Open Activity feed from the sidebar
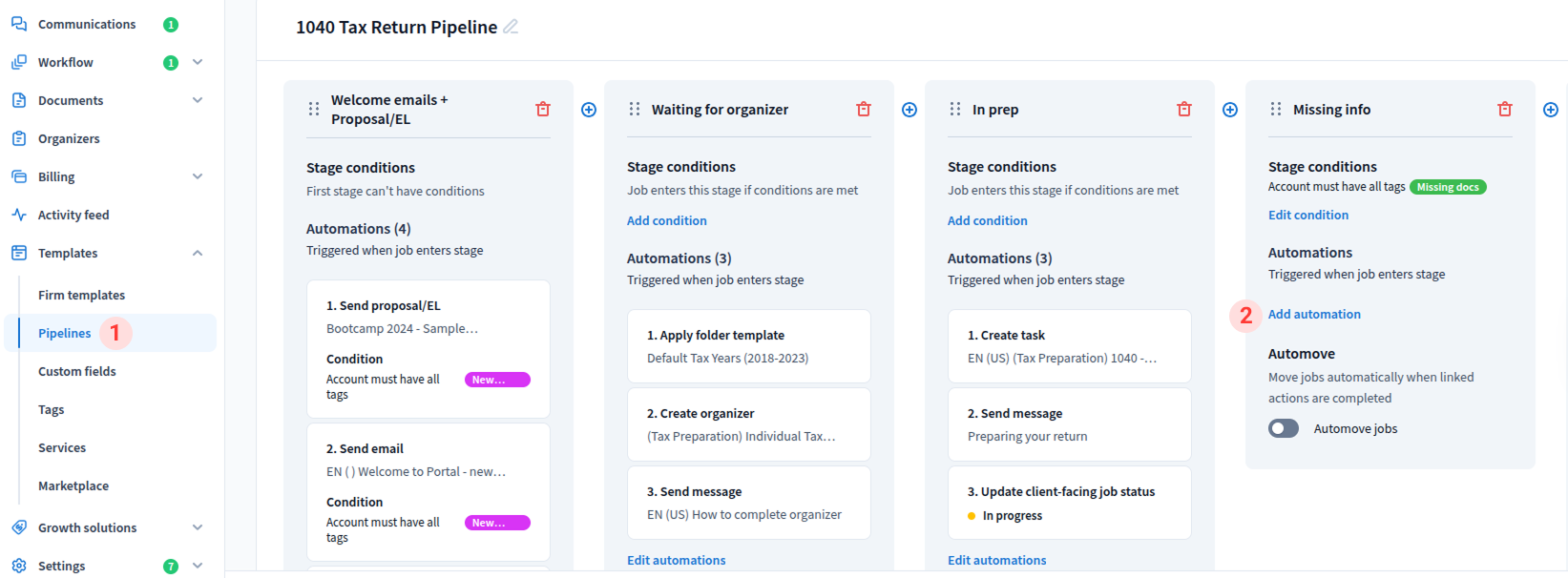 point(73,215)
